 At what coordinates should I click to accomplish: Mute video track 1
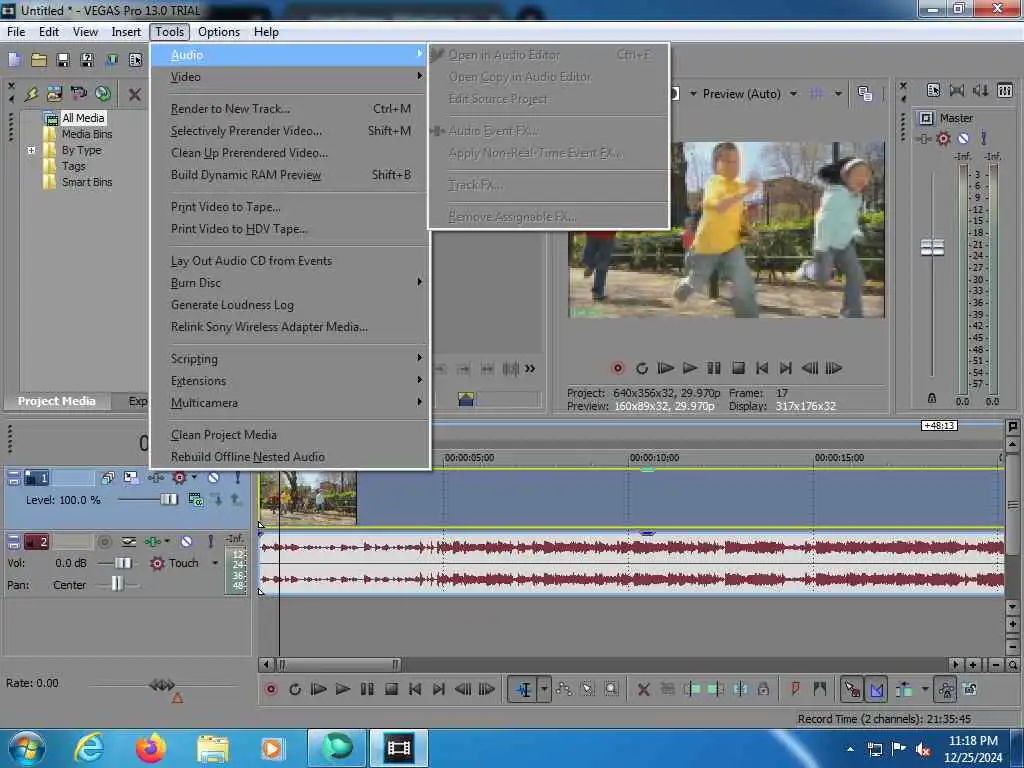coord(213,478)
